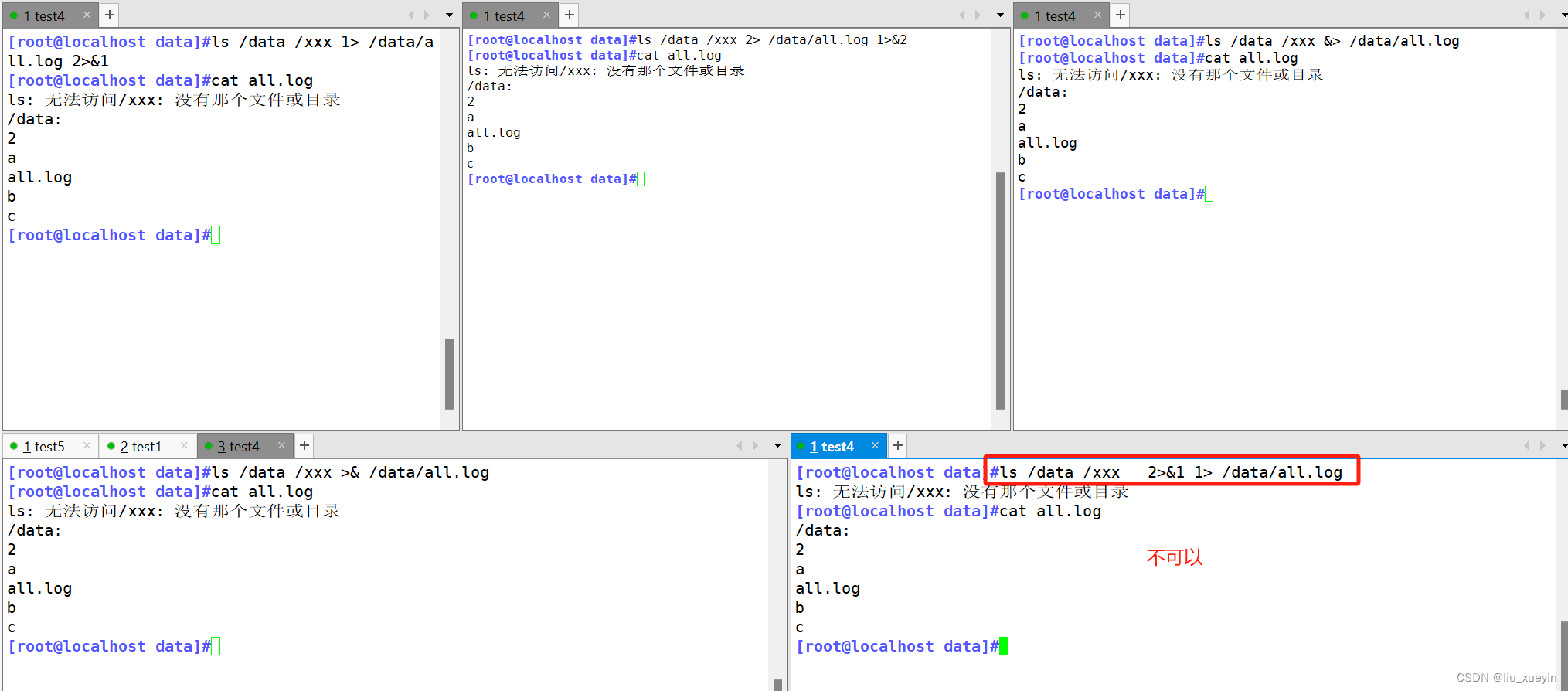Go to previous tab in top-middle pane
Screen dimensions: 1568x691
[x=961, y=15]
